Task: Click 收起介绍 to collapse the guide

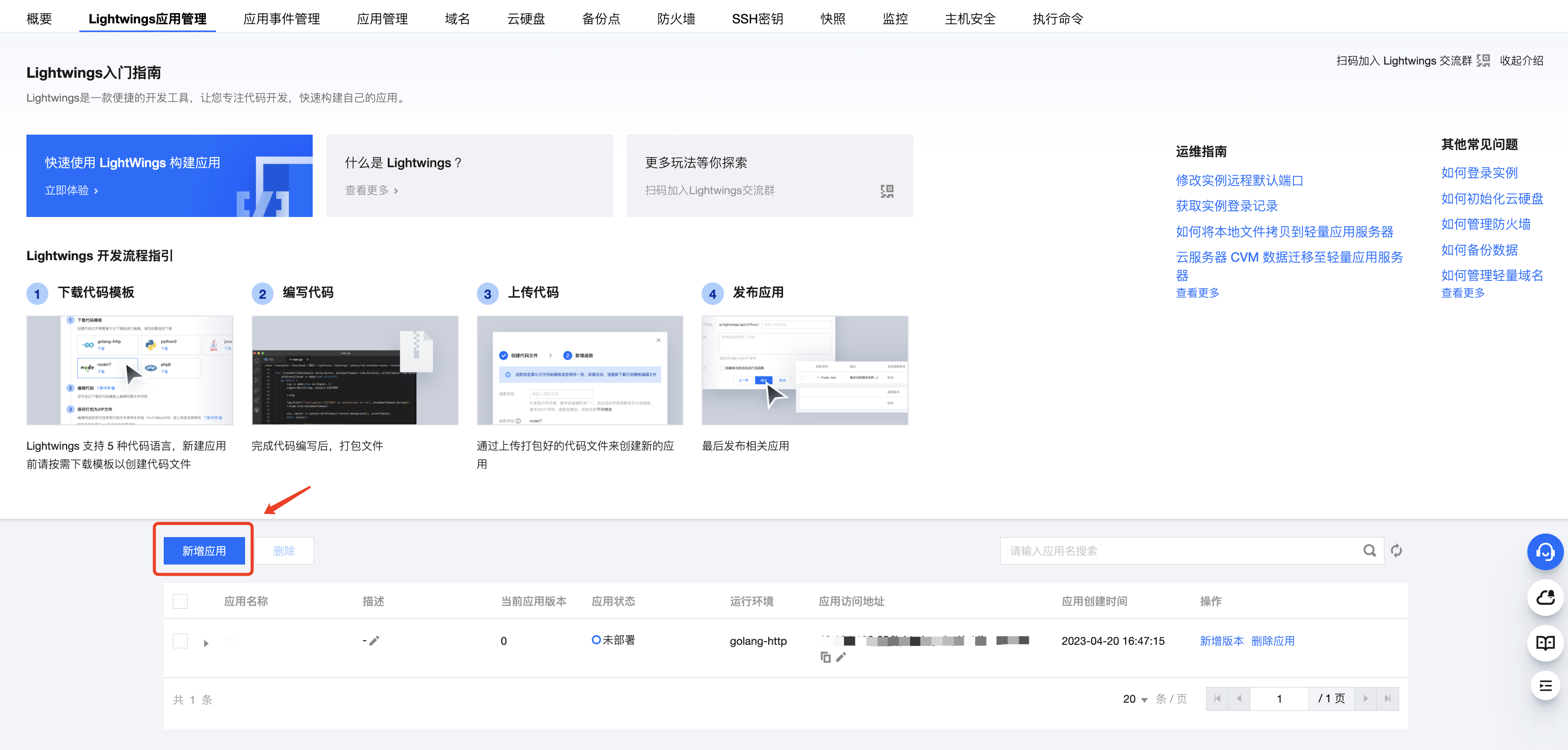Action: [x=1521, y=60]
